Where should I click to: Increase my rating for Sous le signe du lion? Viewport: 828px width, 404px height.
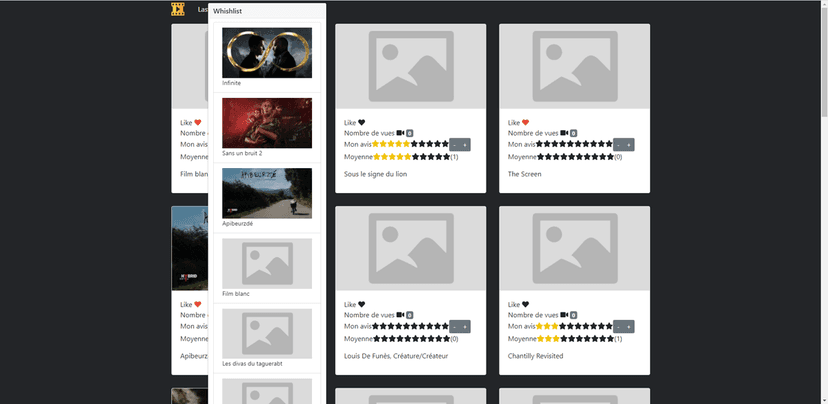point(465,145)
